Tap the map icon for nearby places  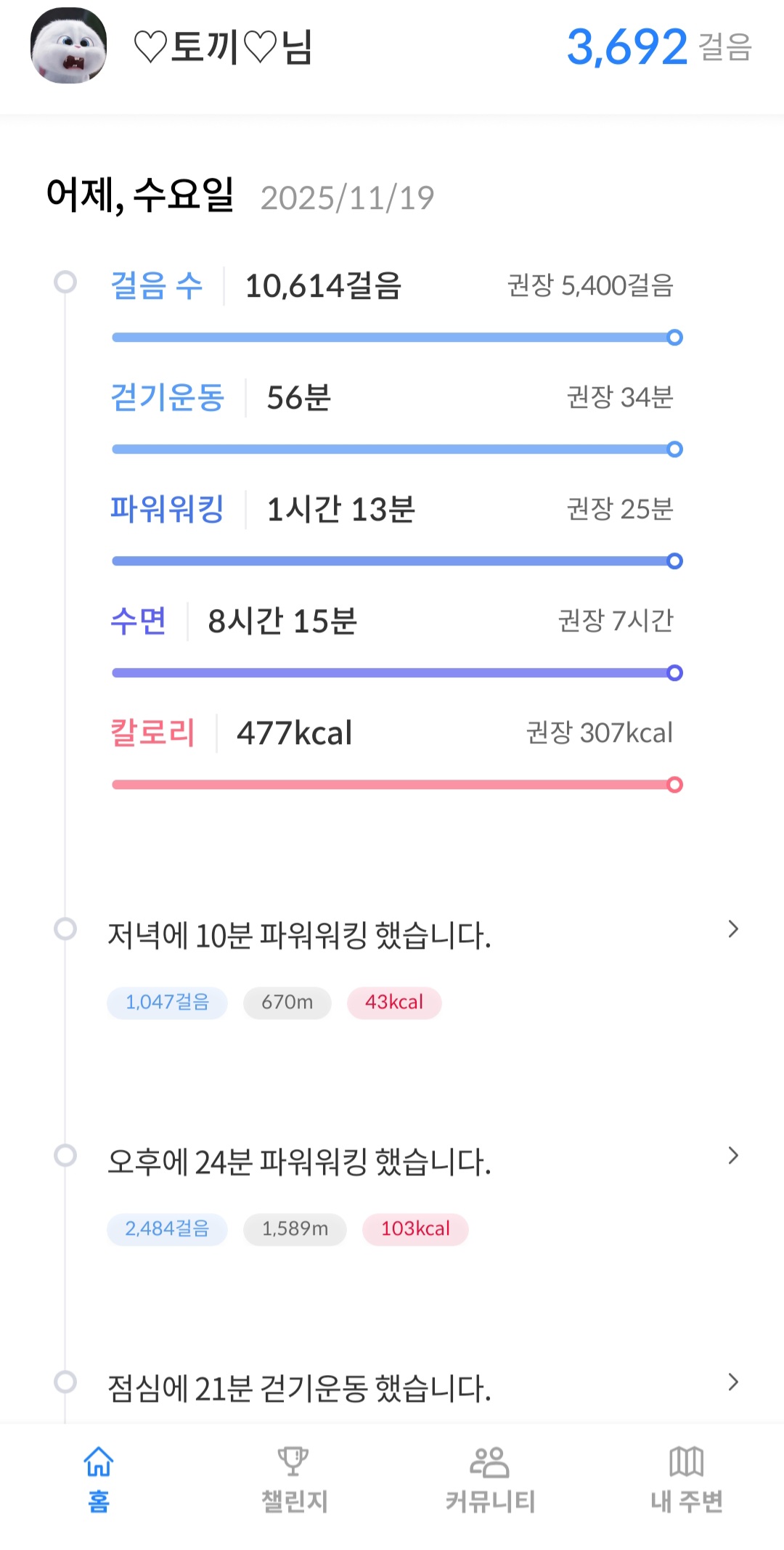pyautogui.click(x=686, y=1461)
